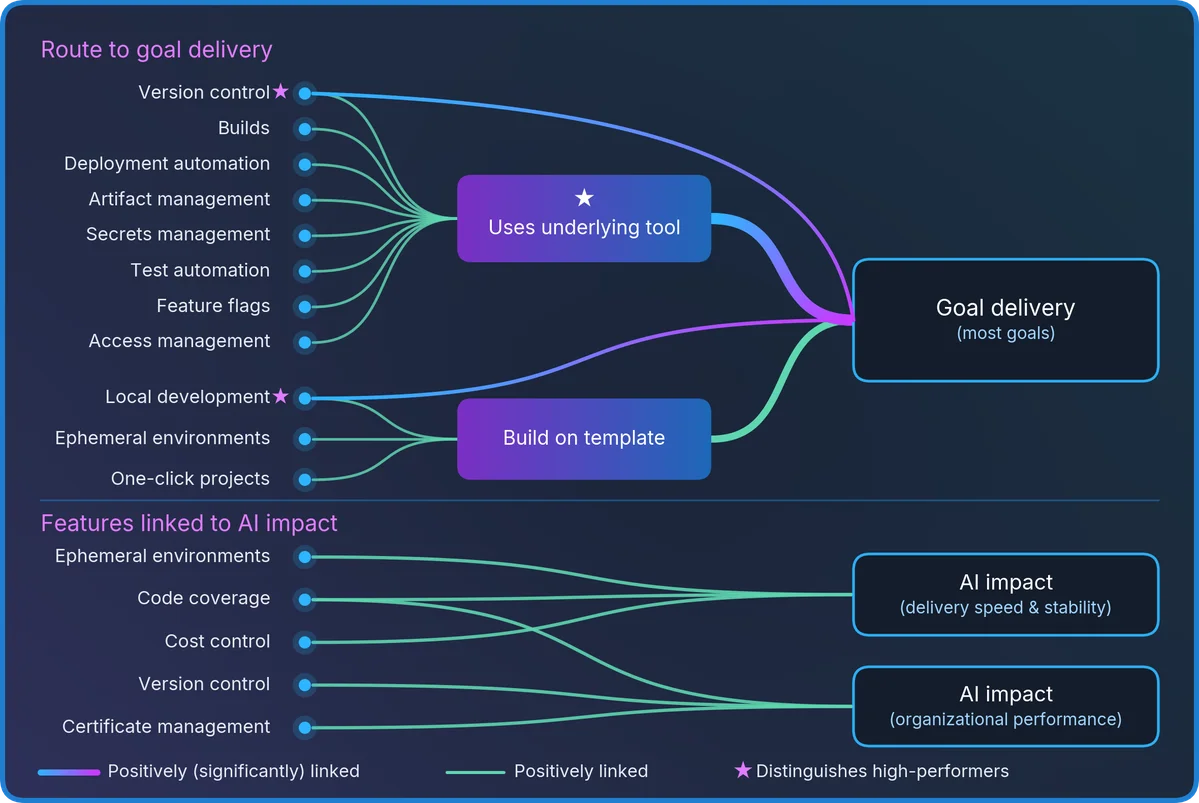
Task: Select the node dot next to Cost control
Action: [304, 642]
